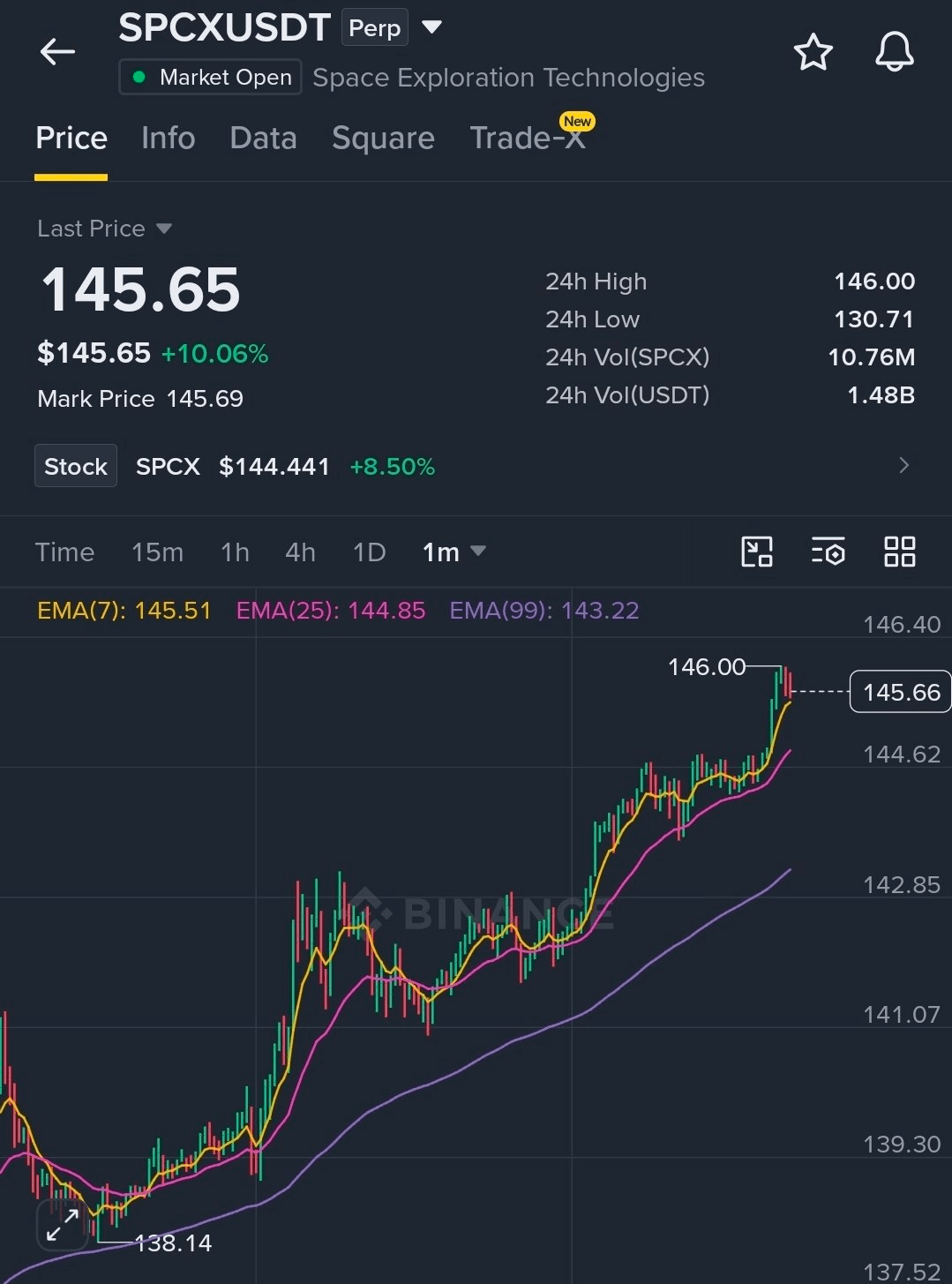
Task: Select the 4h chart interval
Action: pos(300,552)
